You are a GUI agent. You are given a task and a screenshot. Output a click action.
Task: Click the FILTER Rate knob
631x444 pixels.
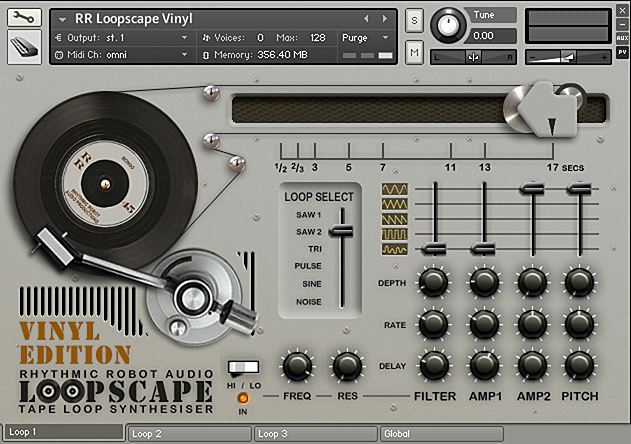(x=434, y=324)
